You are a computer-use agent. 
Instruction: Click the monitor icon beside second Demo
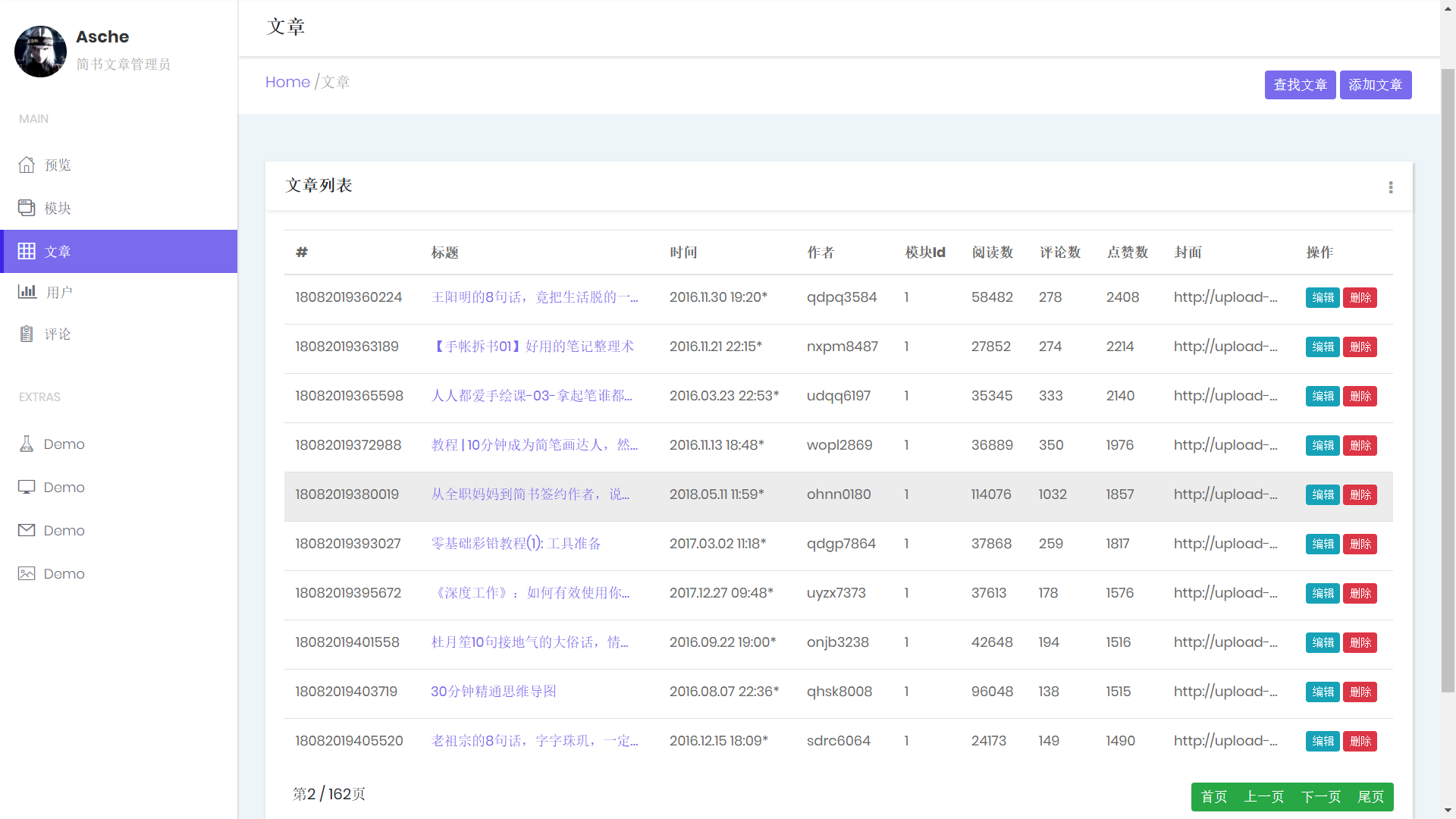pos(27,487)
